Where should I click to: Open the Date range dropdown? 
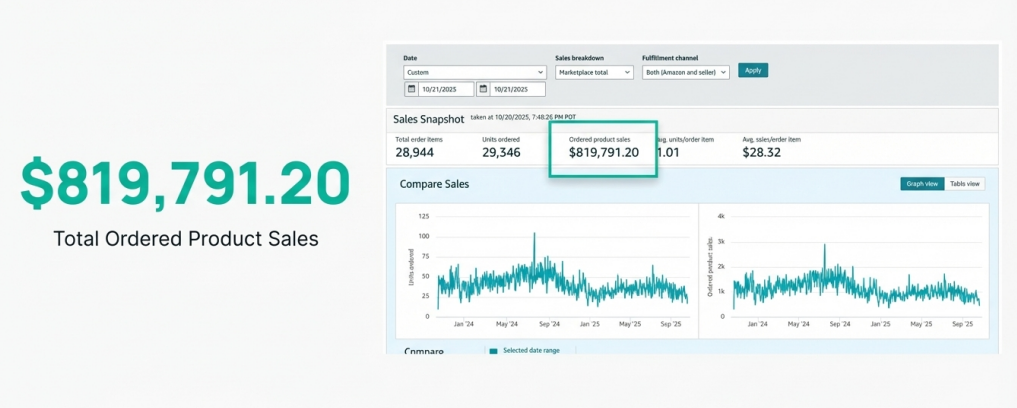(474, 72)
